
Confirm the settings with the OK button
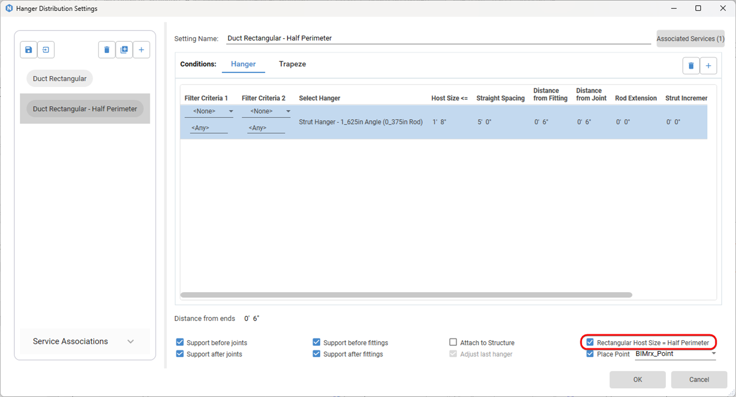[x=637, y=379]
